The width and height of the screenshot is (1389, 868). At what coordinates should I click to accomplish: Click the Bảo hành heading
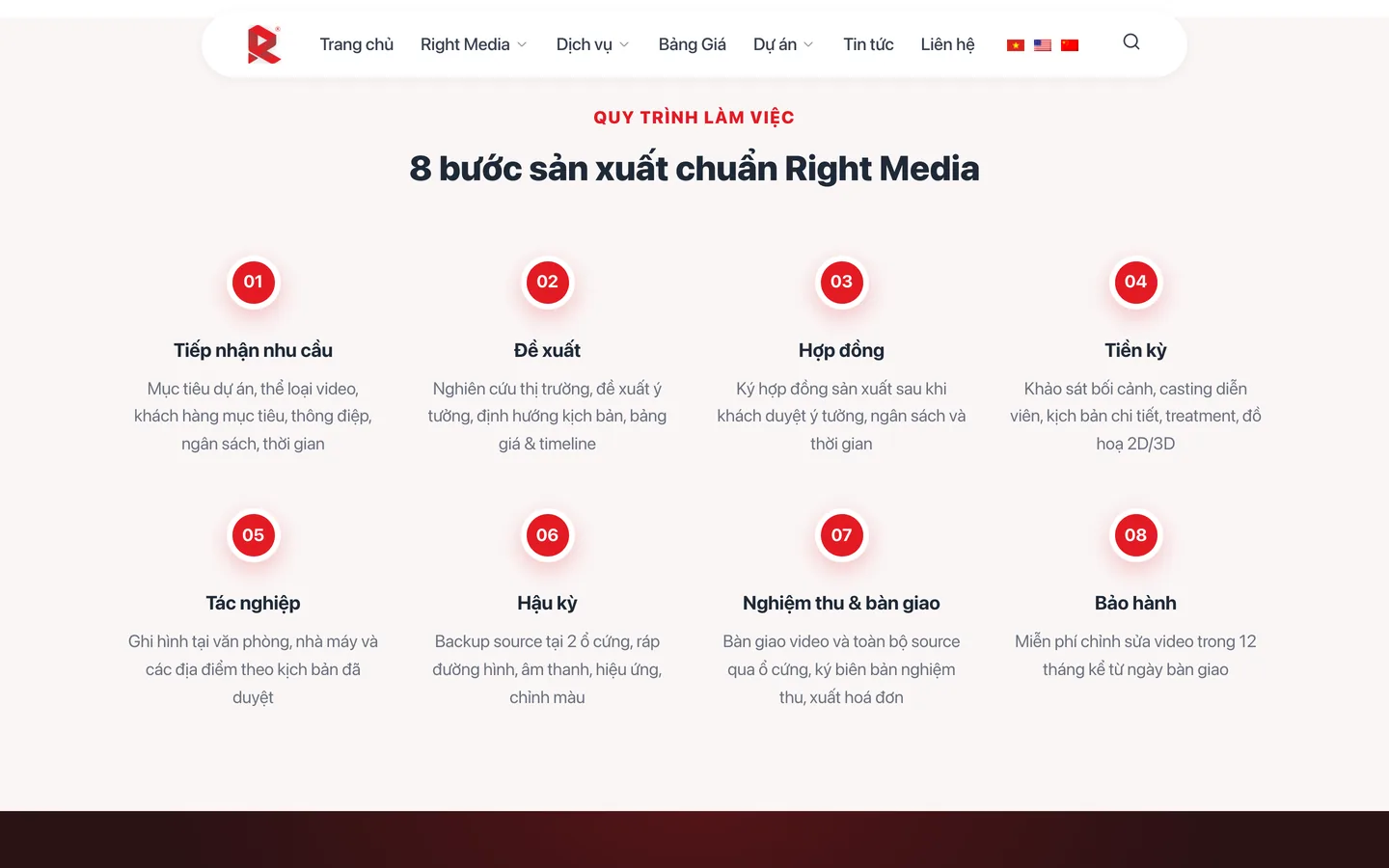[1135, 603]
